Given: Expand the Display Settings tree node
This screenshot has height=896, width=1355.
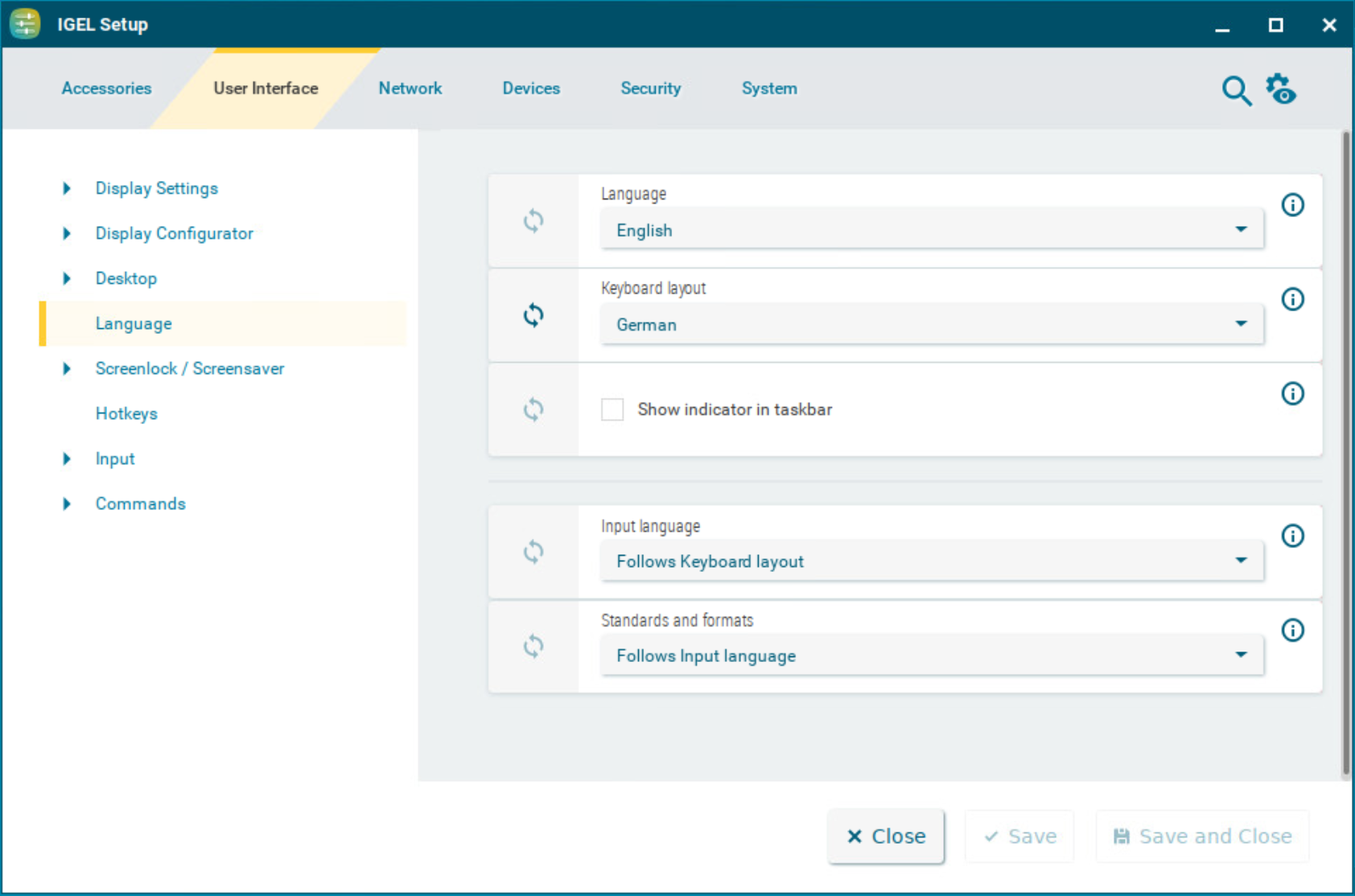Looking at the screenshot, I should click(x=67, y=188).
